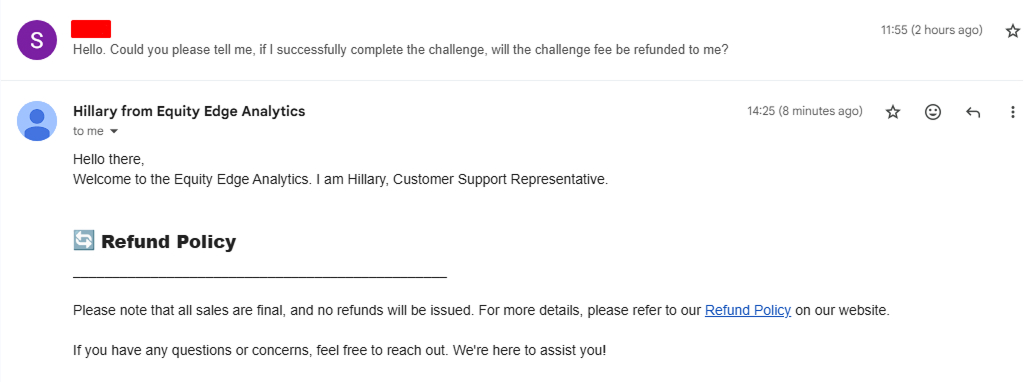Viewport: 1036px width, 382px height.
Task: Expand the collapsed first message about challenge fee
Action: (x=400, y=50)
